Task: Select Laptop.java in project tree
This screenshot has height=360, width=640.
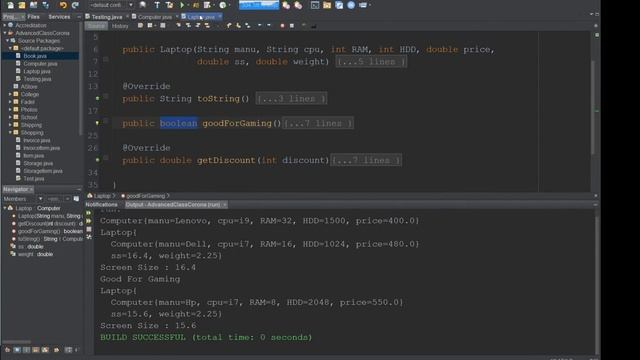Action: coord(37,71)
